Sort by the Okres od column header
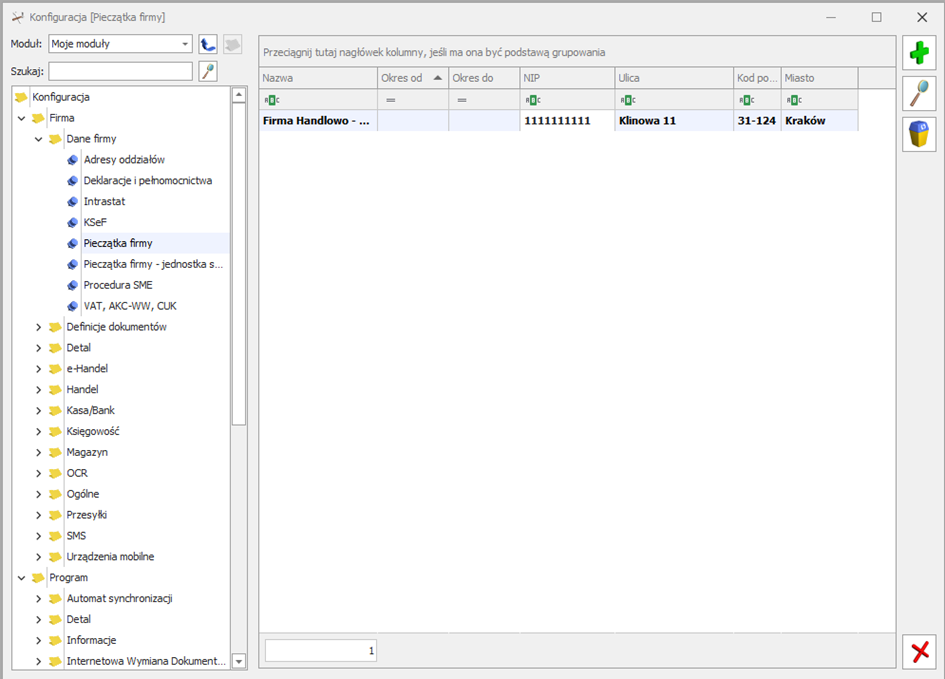The width and height of the screenshot is (945, 679). point(402,78)
